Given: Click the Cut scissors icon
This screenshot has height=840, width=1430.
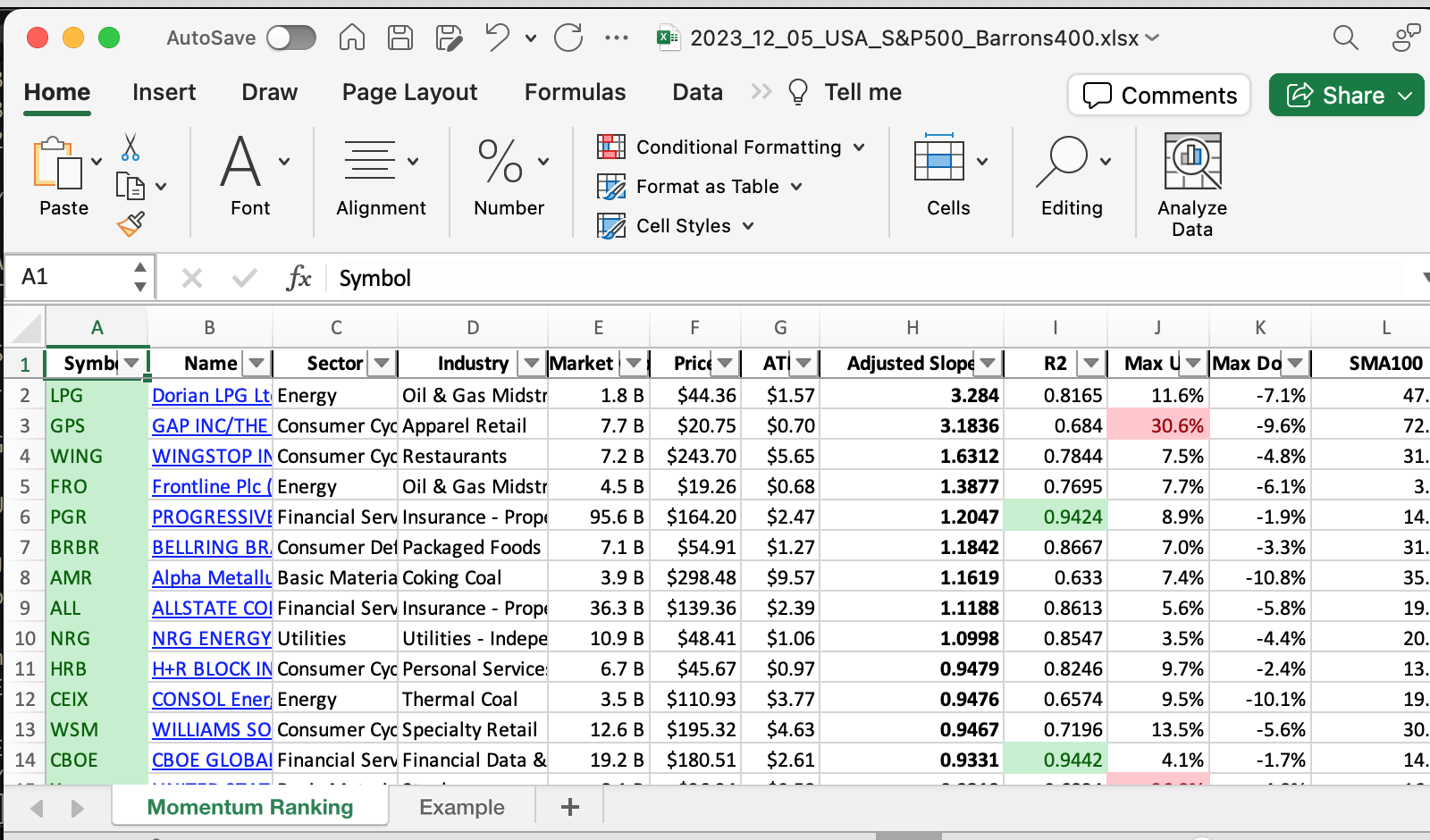Looking at the screenshot, I should [x=130, y=147].
